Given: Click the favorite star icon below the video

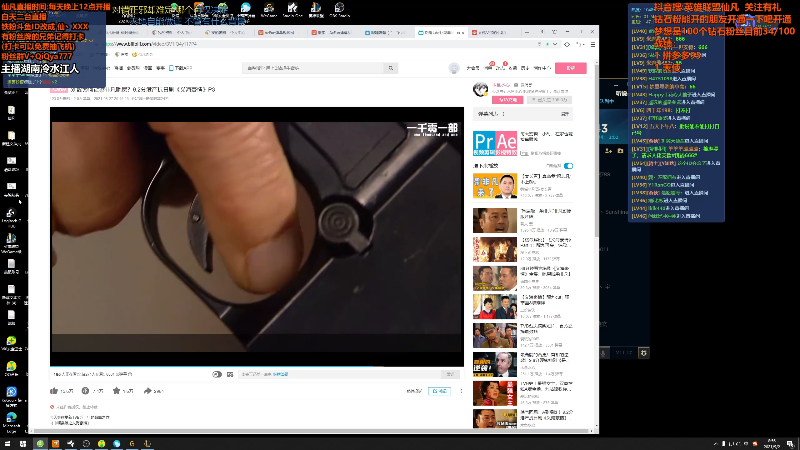Looking at the screenshot, I should tap(116, 391).
